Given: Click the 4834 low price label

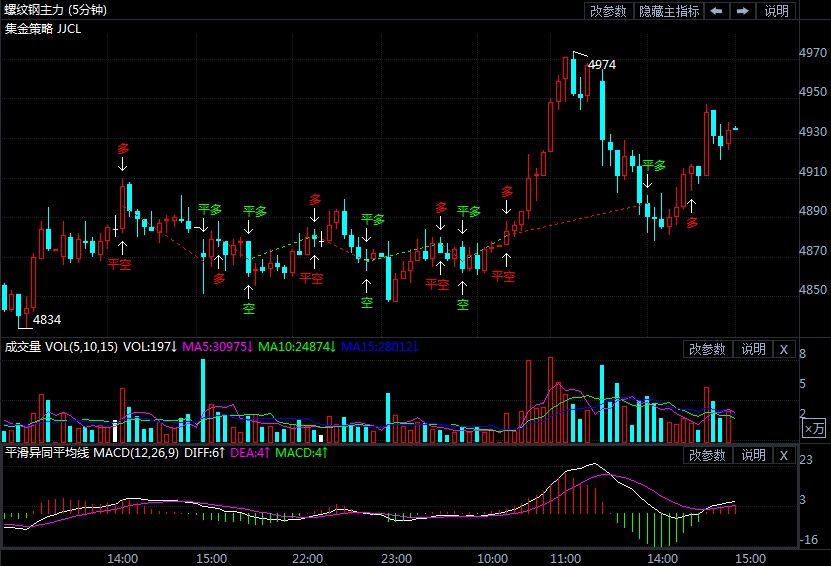Looking at the screenshot, I should tap(47, 320).
